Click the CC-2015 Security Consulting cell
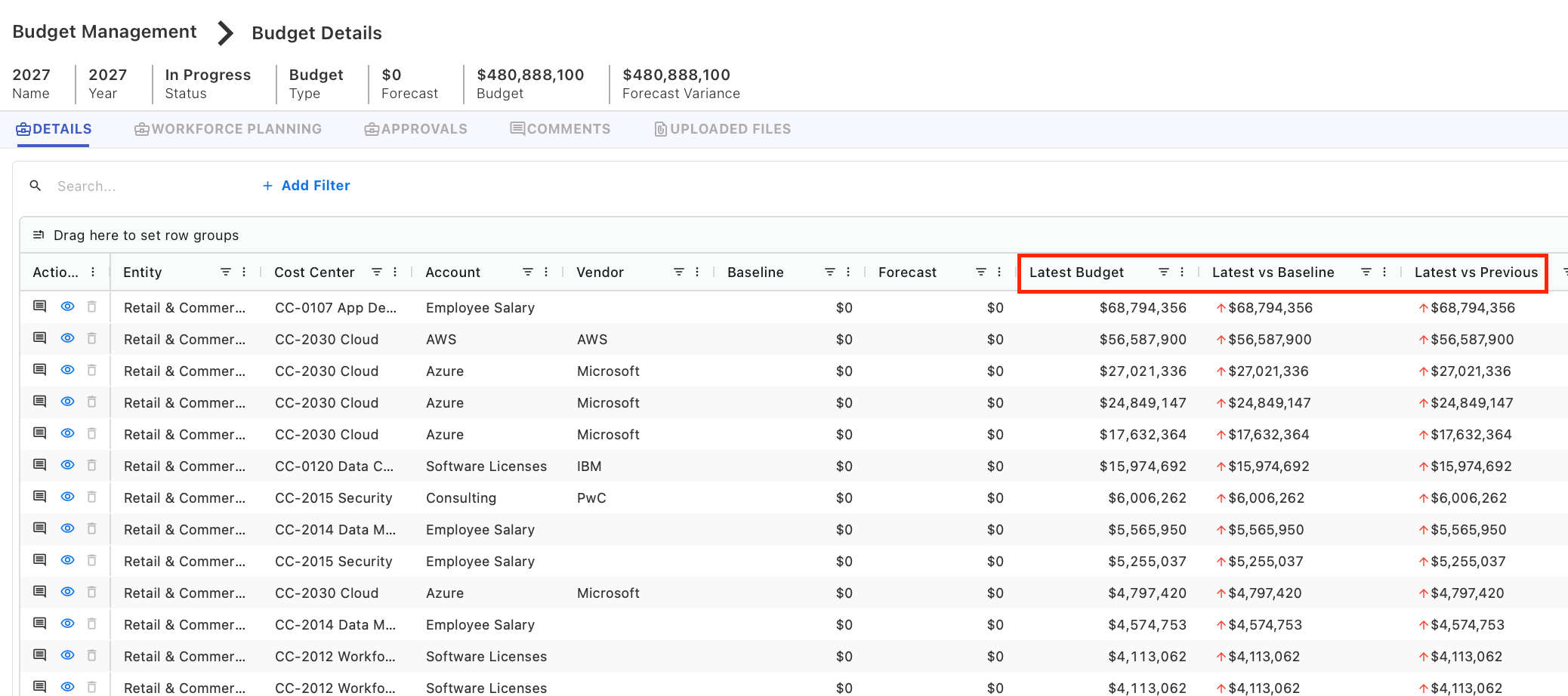Image resolution: width=1568 pixels, height=696 pixels. [x=334, y=497]
